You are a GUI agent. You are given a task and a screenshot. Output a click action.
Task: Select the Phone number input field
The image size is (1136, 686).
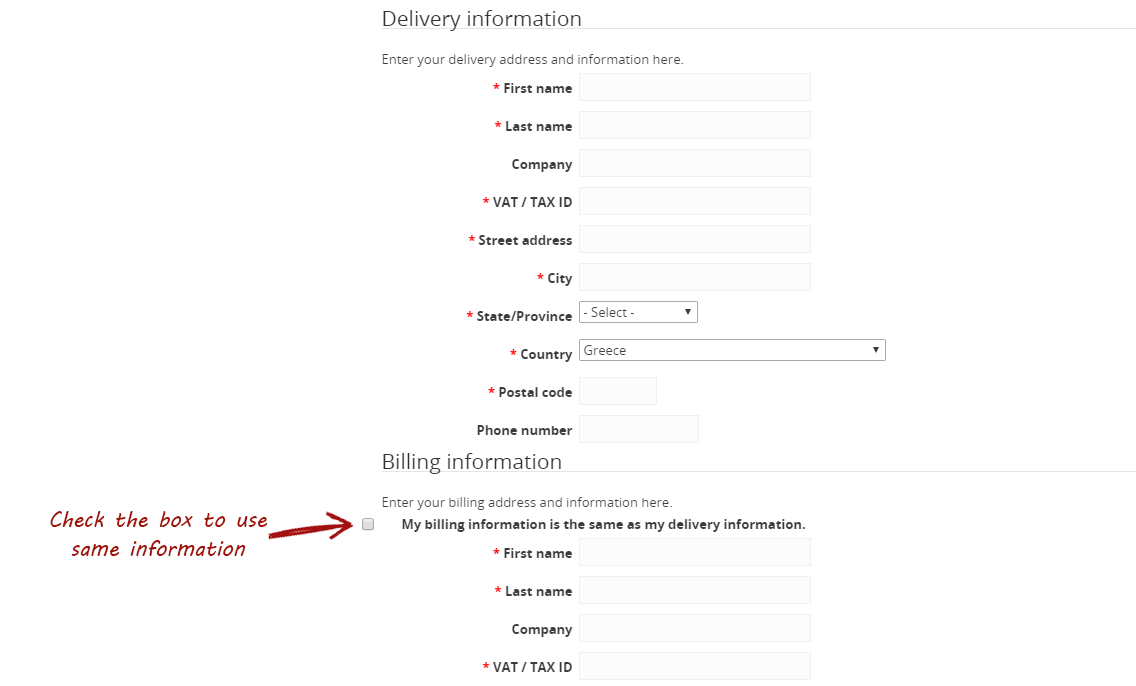[639, 429]
